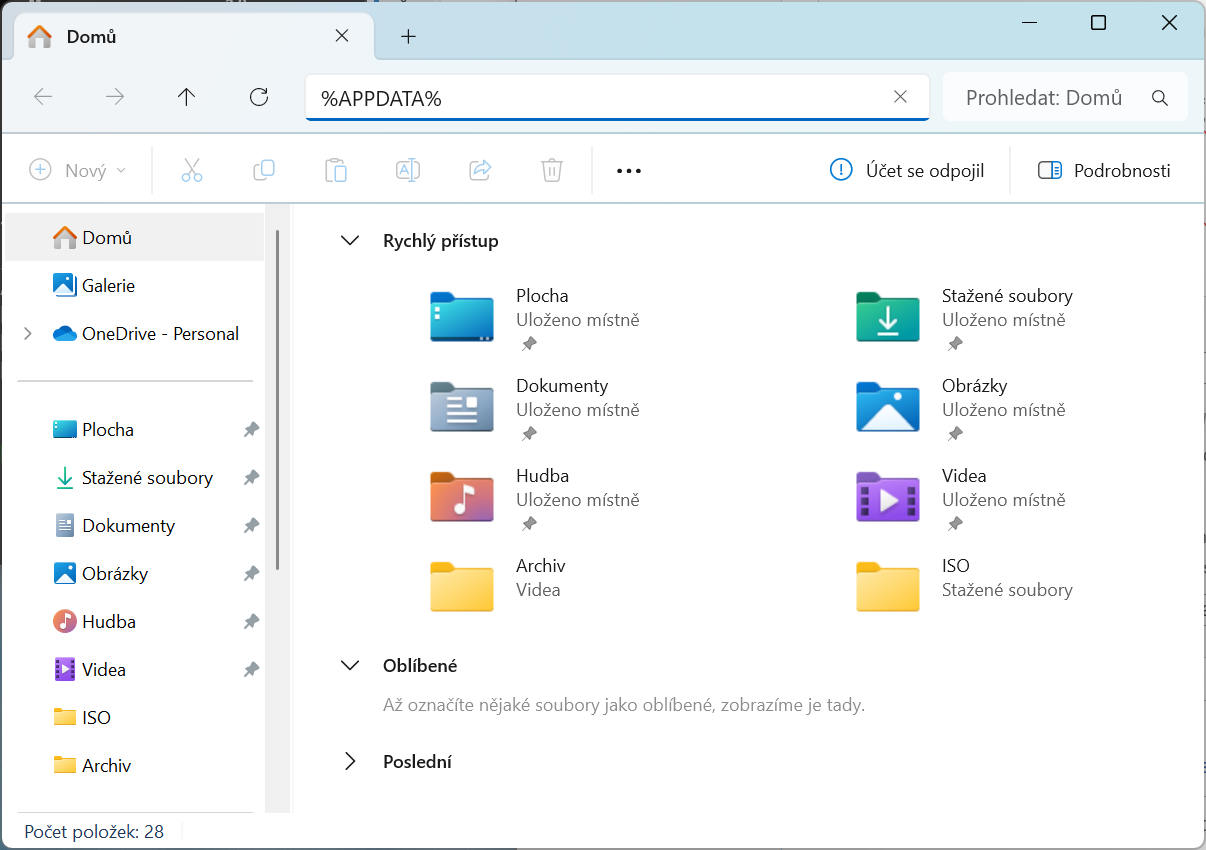Toggle the Podrobnosti details pane
Image resolution: width=1206 pixels, height=850 pixels.
tap(1105, 170)
